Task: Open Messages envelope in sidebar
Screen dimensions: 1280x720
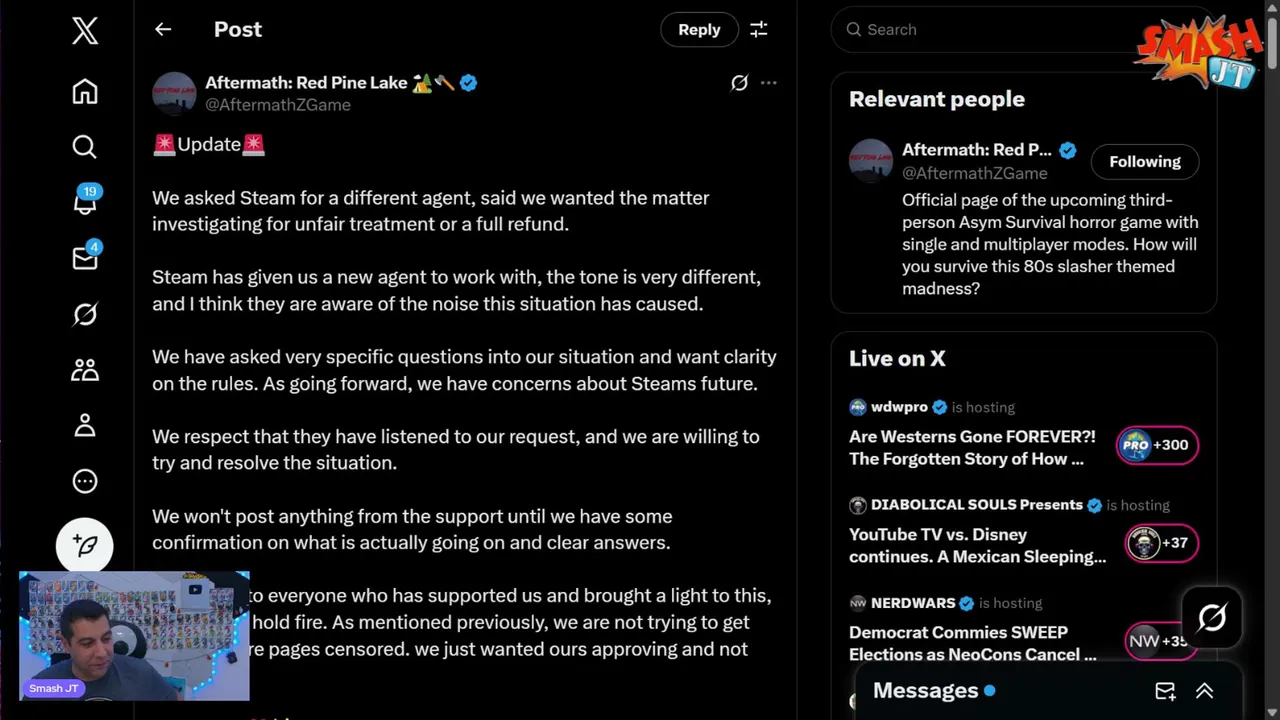Action: (85, 259)
